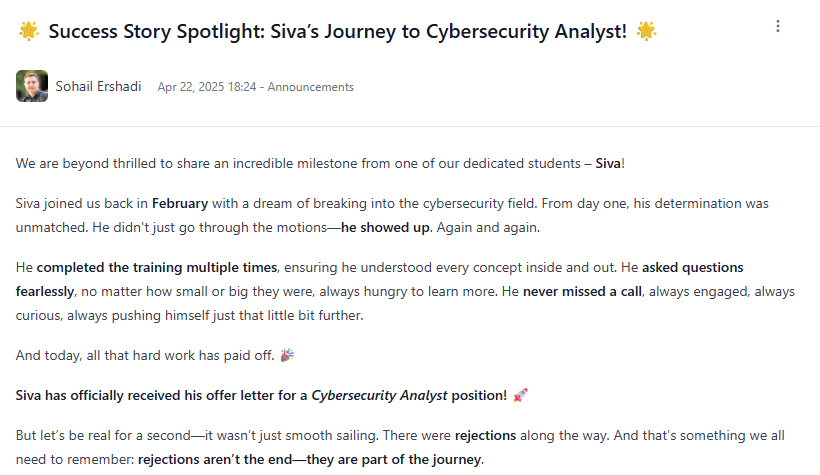The image size is (820, 475).
Task: Click the bold phrase 'he showed up'
Action: 384,227
